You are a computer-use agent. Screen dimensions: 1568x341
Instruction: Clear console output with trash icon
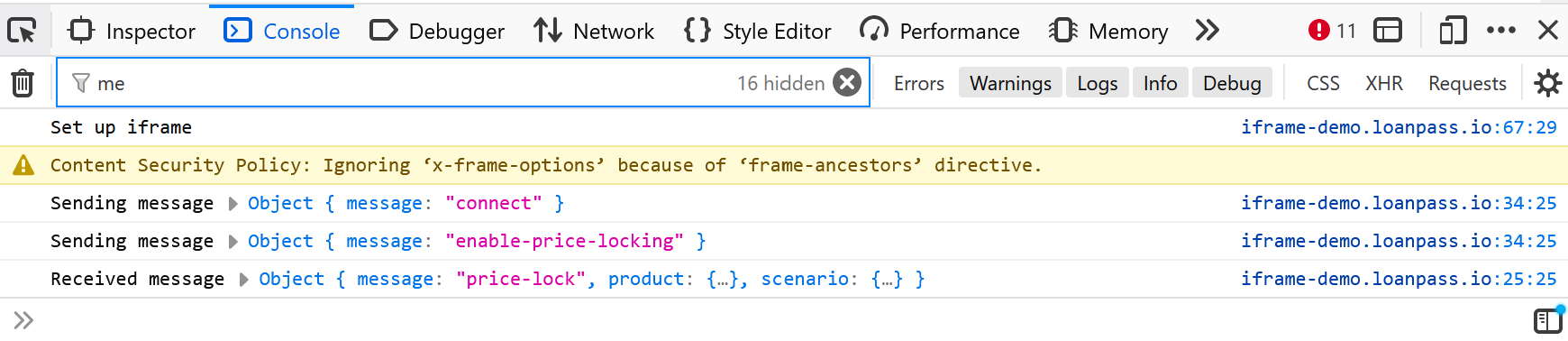(23, 83)
